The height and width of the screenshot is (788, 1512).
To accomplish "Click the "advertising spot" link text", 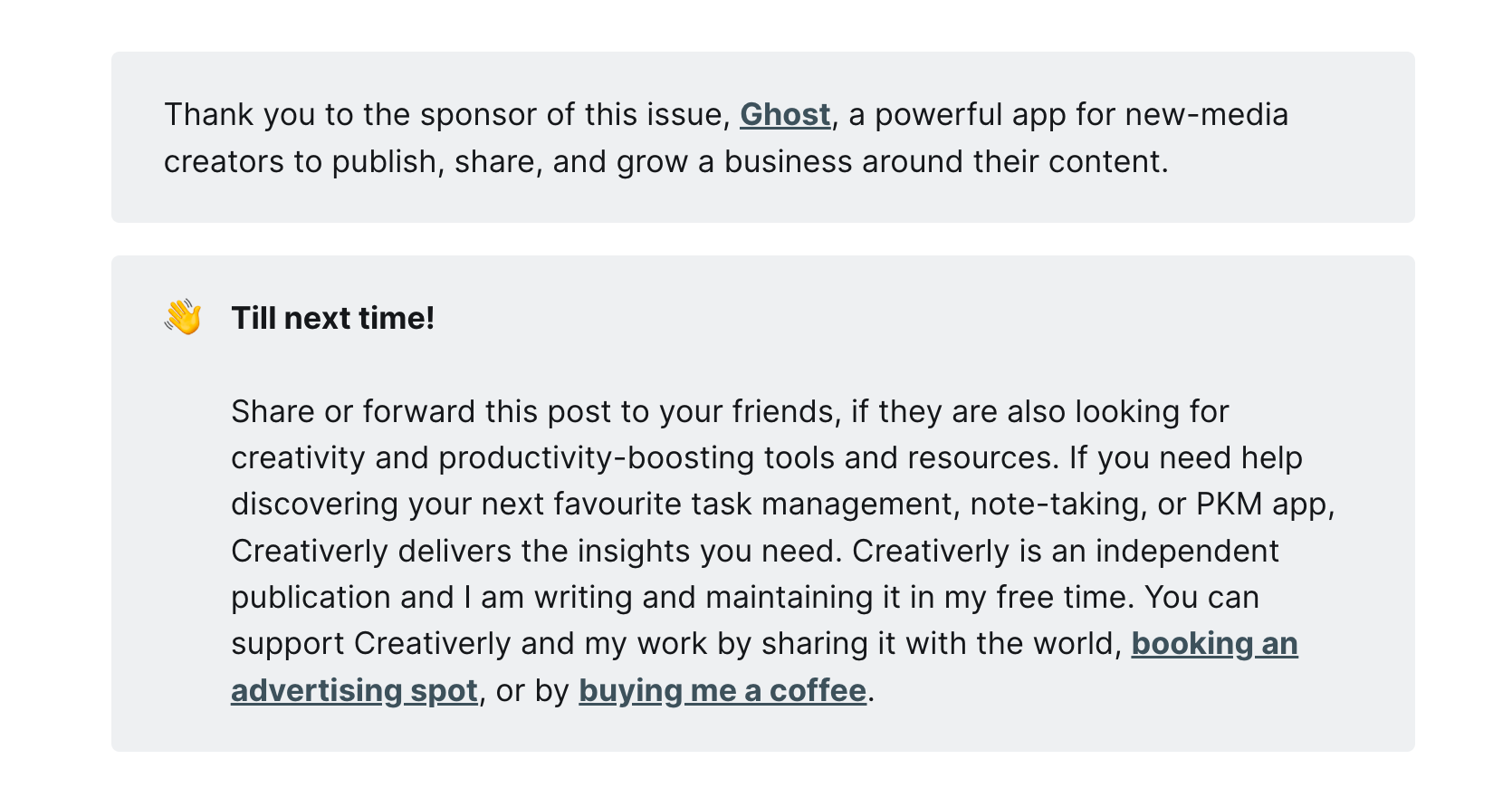I will [x=354, y=691].
